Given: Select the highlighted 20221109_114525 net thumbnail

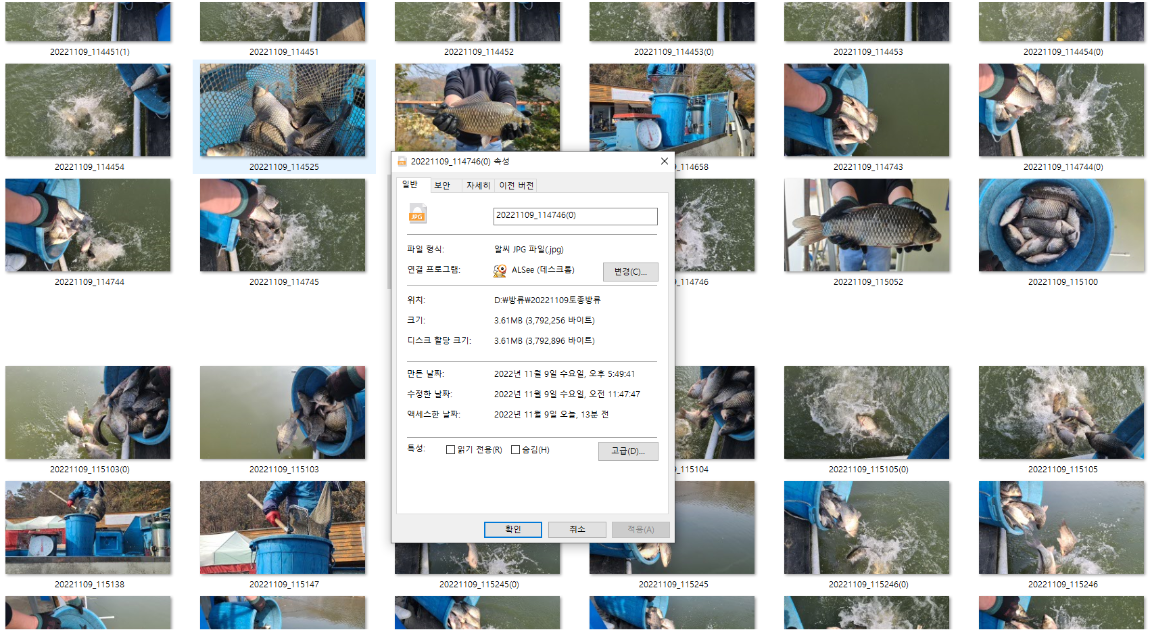Looking at the screenshot, I should click(283, 110).
